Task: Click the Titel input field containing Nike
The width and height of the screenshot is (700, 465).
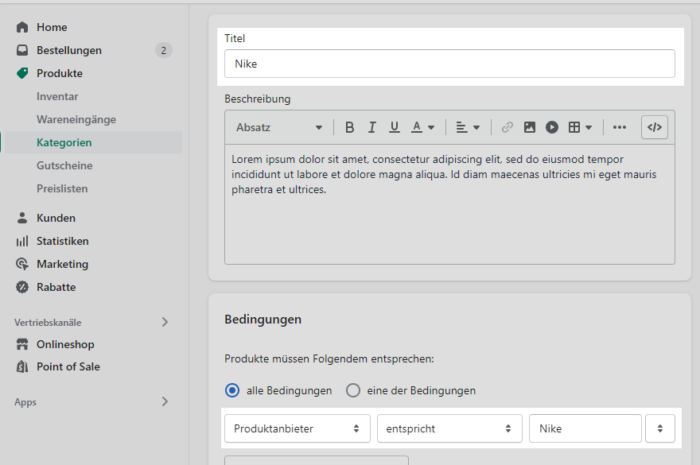Action: (x=450, y=64)
